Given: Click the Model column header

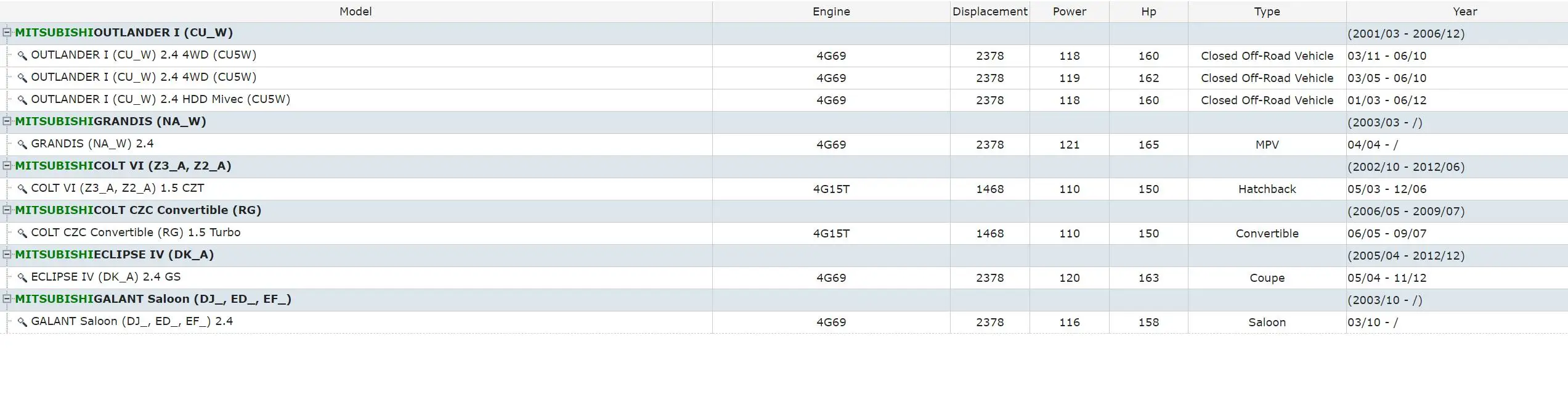Looking at the screenshot, I should pos(355,12).
